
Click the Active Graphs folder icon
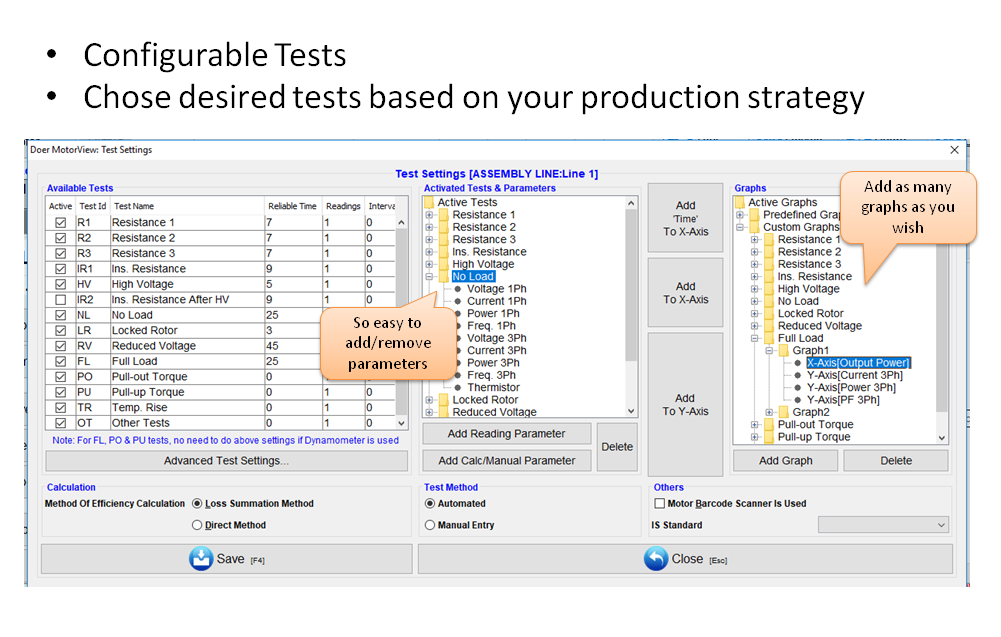pyautogui.click(x=741, y=203)
